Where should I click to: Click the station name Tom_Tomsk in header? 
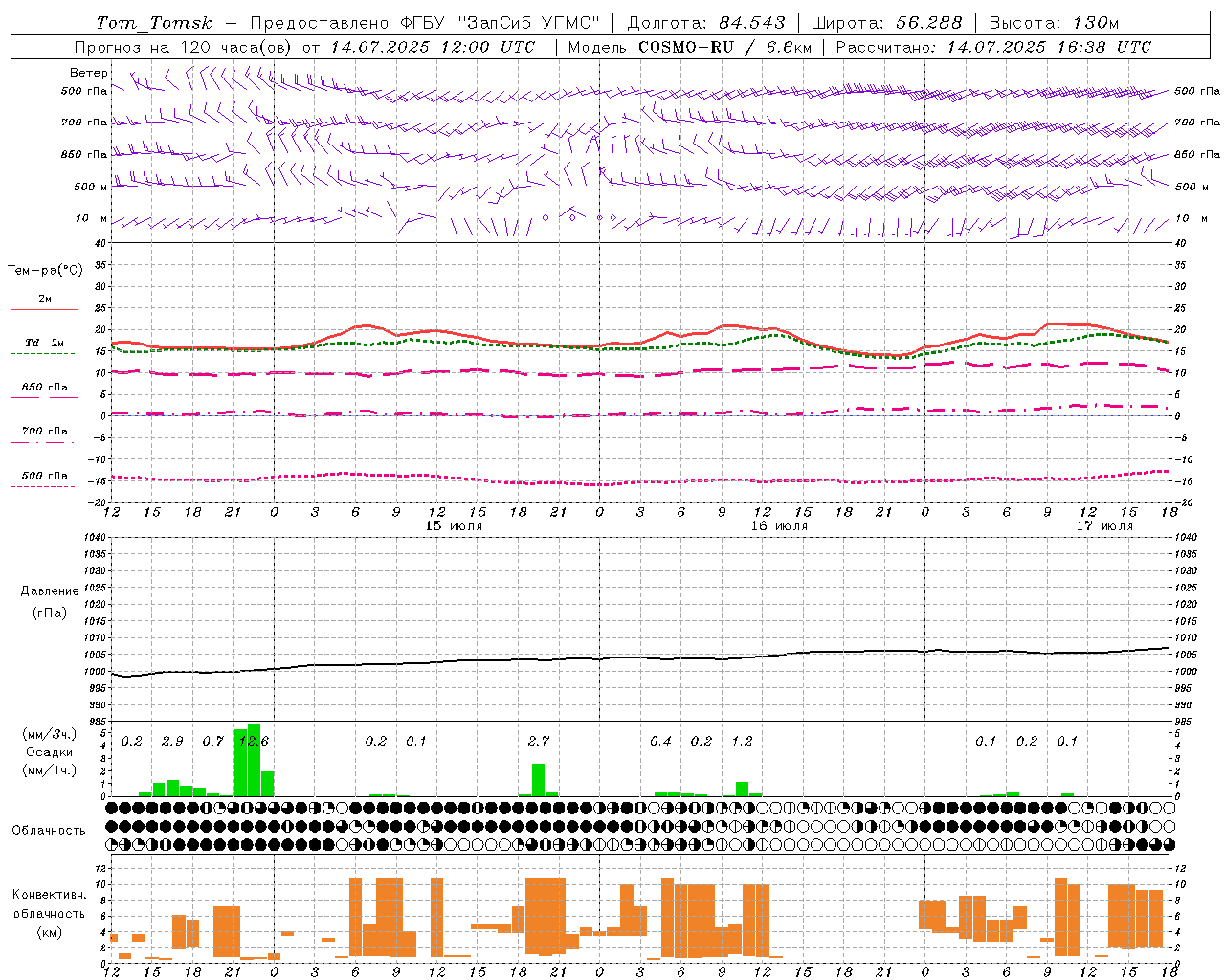point(154,23)
